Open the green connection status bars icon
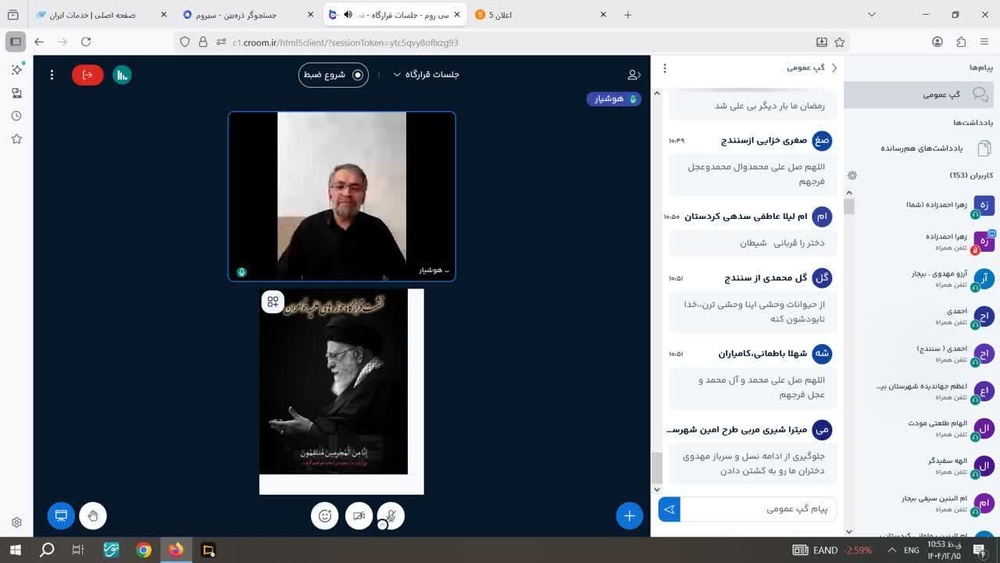The width and height of the screenshot is (1000, 563). pyautogui.click(x=122, y=75)
